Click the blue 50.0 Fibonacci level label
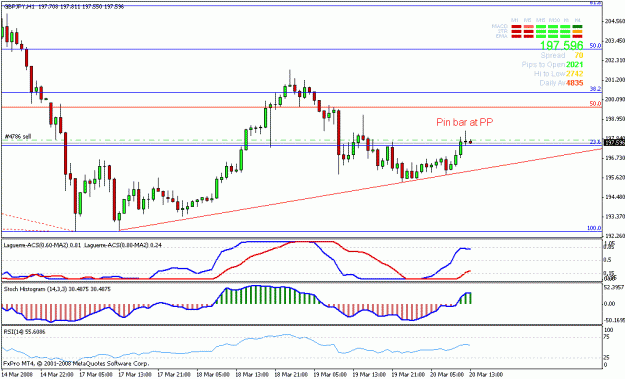This screenshot has height=379, width=625. (595, 45)
